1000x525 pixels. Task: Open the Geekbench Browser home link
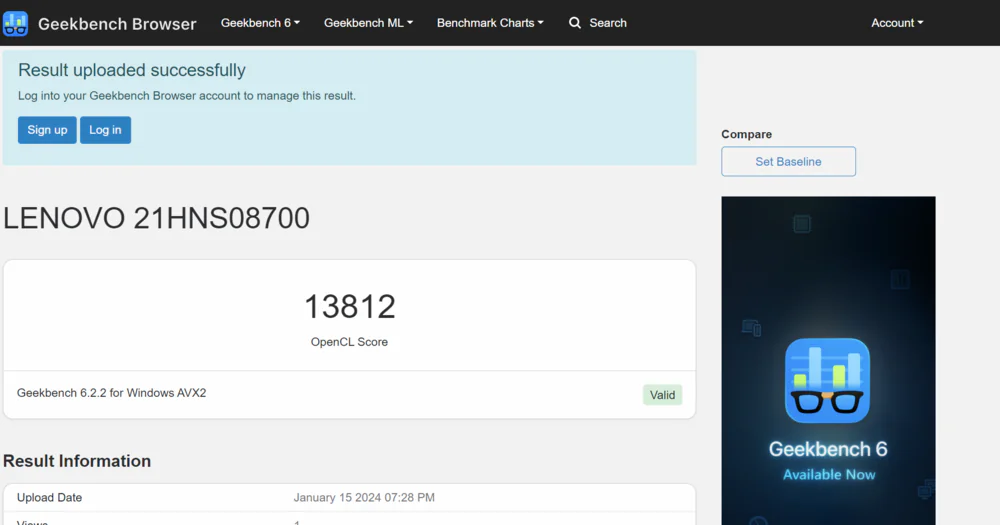(117, 24)
